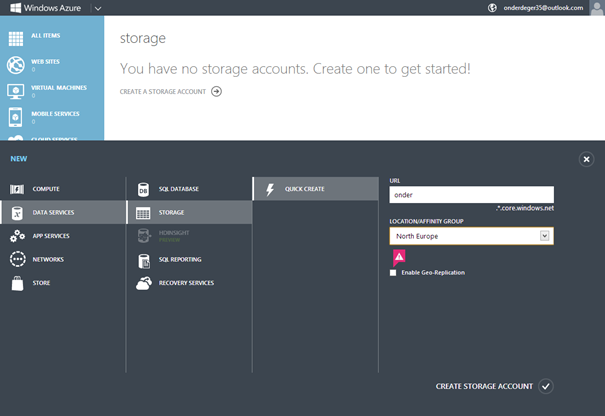605x416 pixels.
Task: Click the checkmark confirm icon
Action: point(546,386)
